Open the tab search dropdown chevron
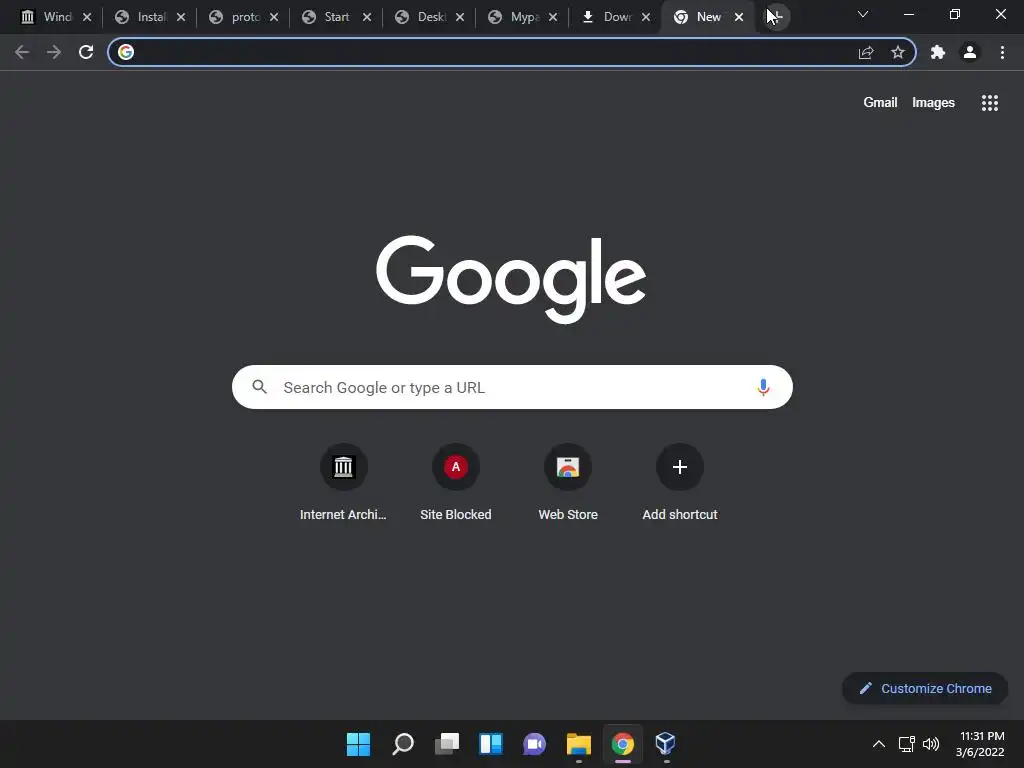1024x768 pixels. pos(863,14)
